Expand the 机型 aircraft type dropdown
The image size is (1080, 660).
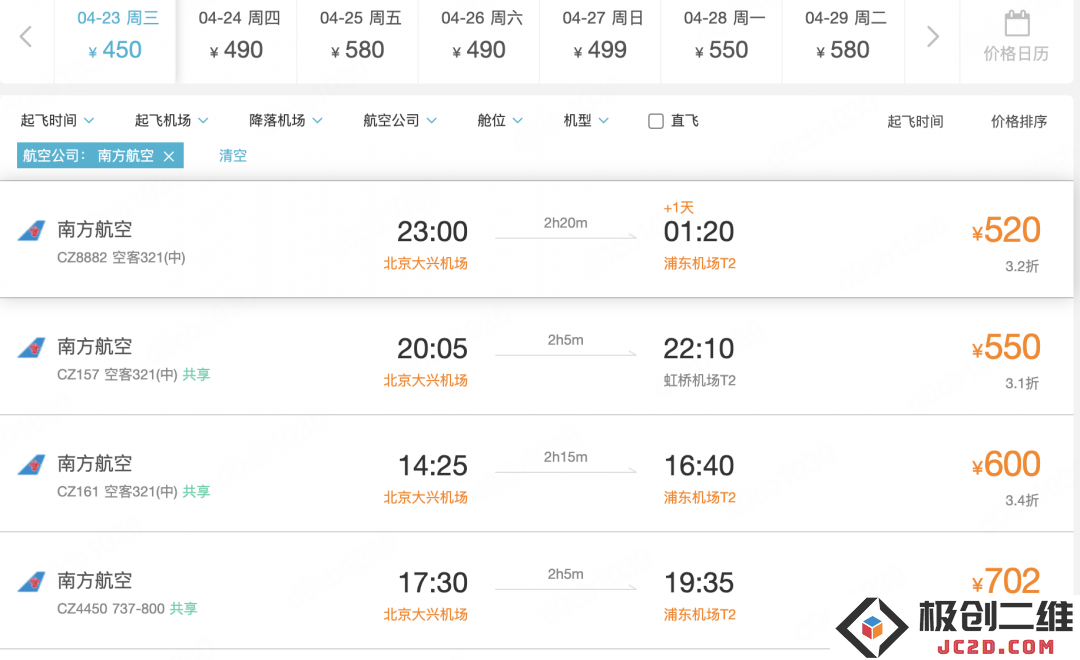click(586, 121)
